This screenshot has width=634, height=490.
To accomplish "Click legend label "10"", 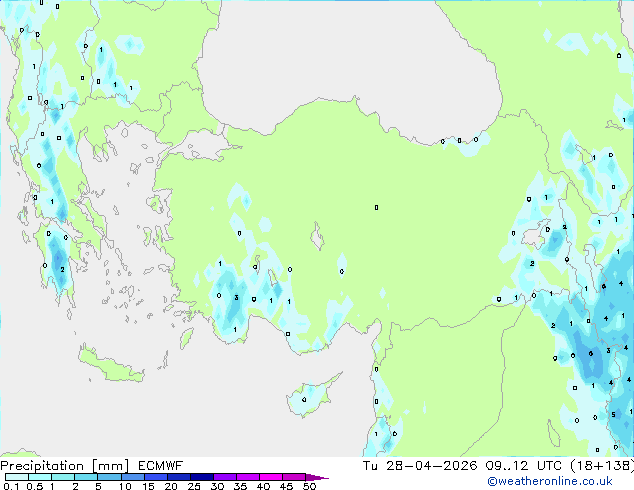I will point(125,486).
